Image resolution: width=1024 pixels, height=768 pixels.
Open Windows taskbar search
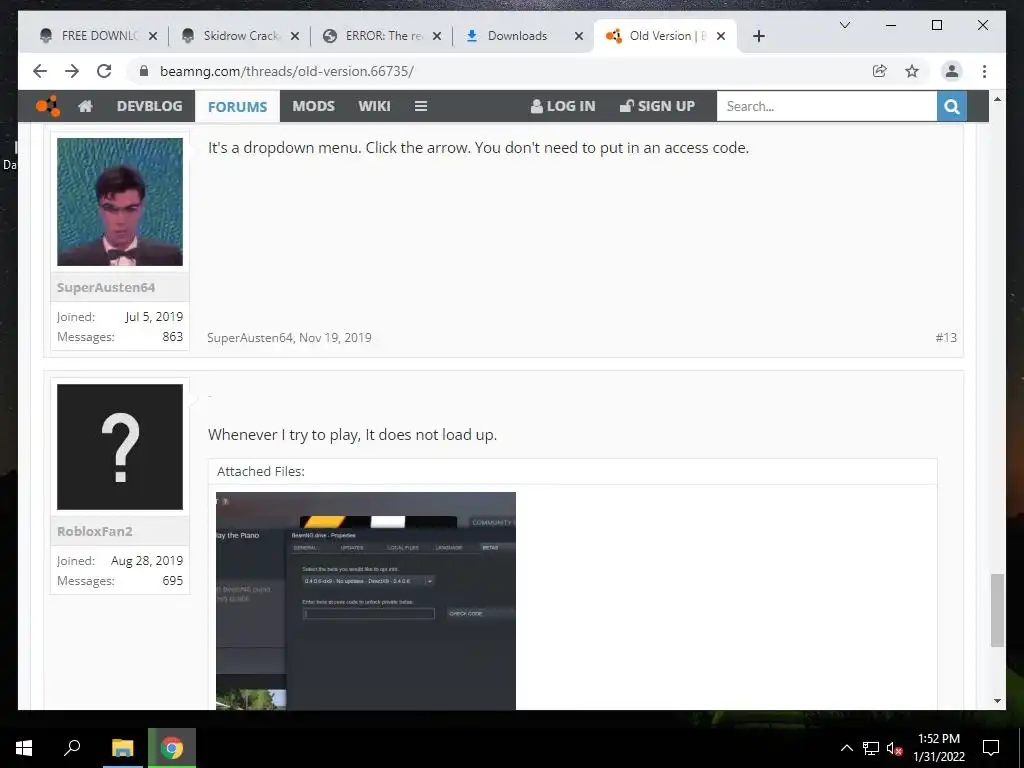pyautogui.click(x=72, y=748)
